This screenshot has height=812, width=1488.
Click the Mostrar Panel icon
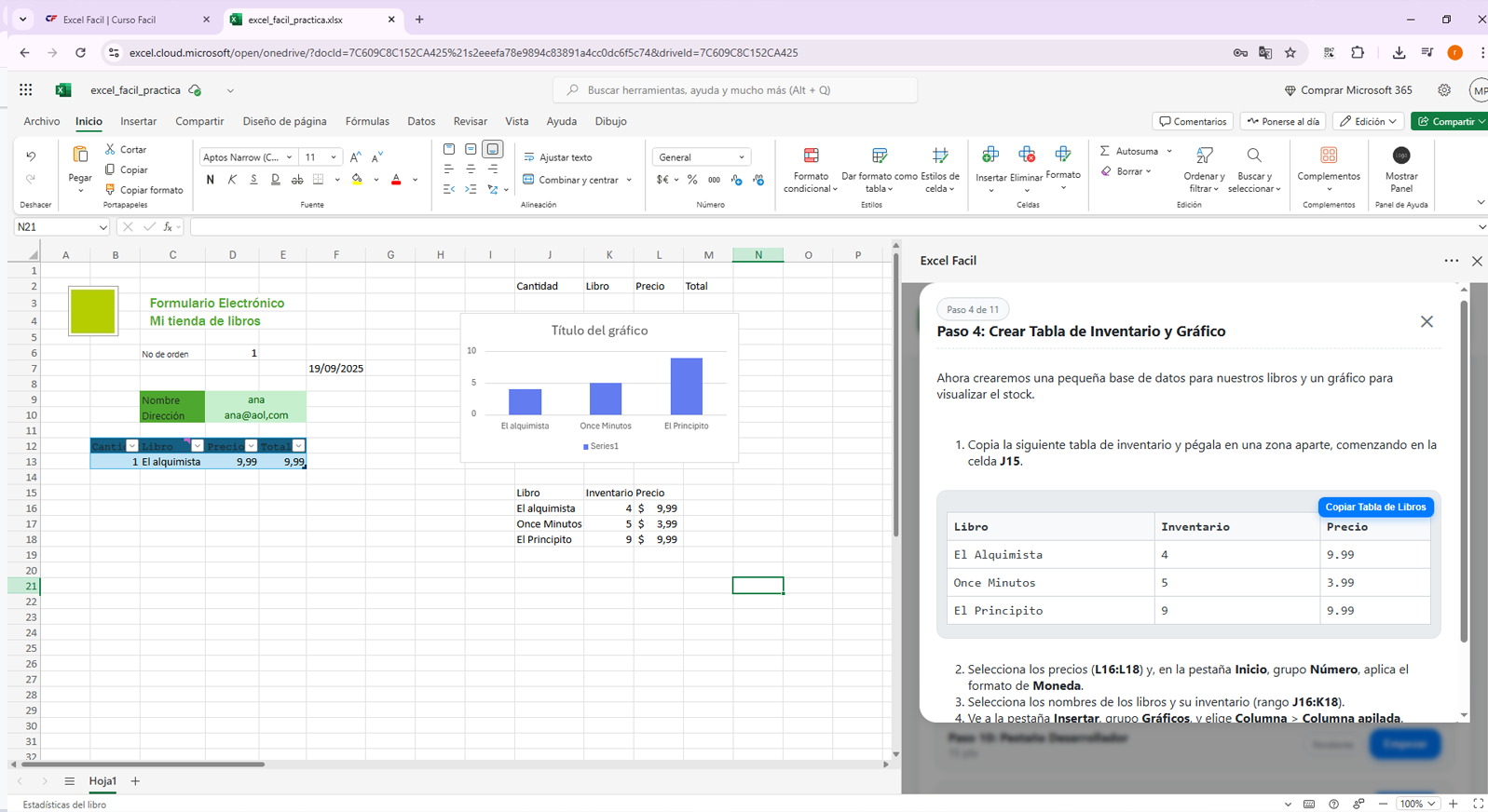[x=1401, y=155]
